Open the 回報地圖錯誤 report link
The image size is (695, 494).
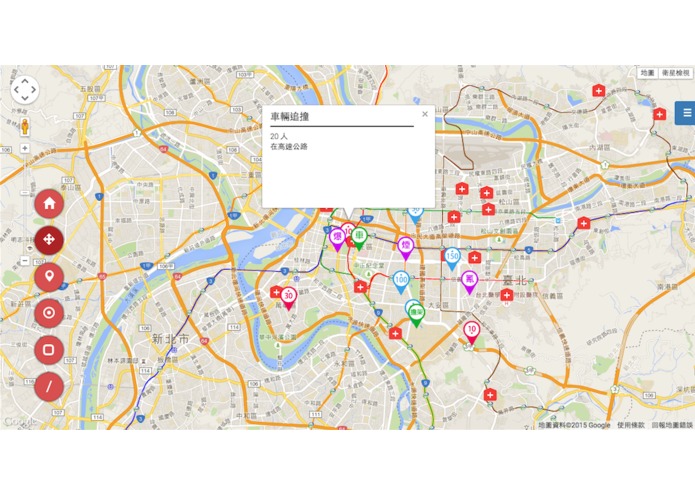[672, 425]
